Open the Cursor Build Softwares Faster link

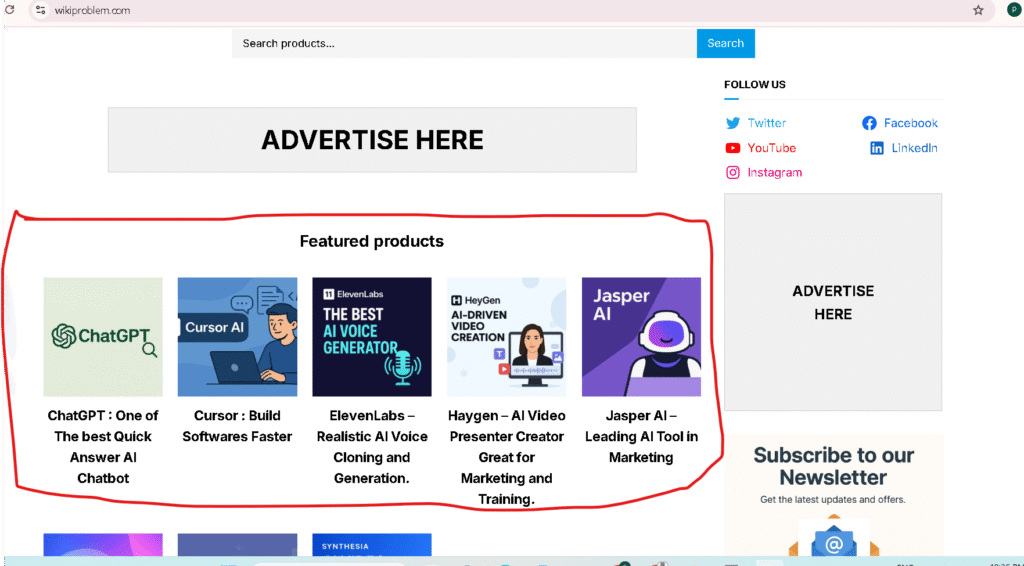(x=237, y=426)
